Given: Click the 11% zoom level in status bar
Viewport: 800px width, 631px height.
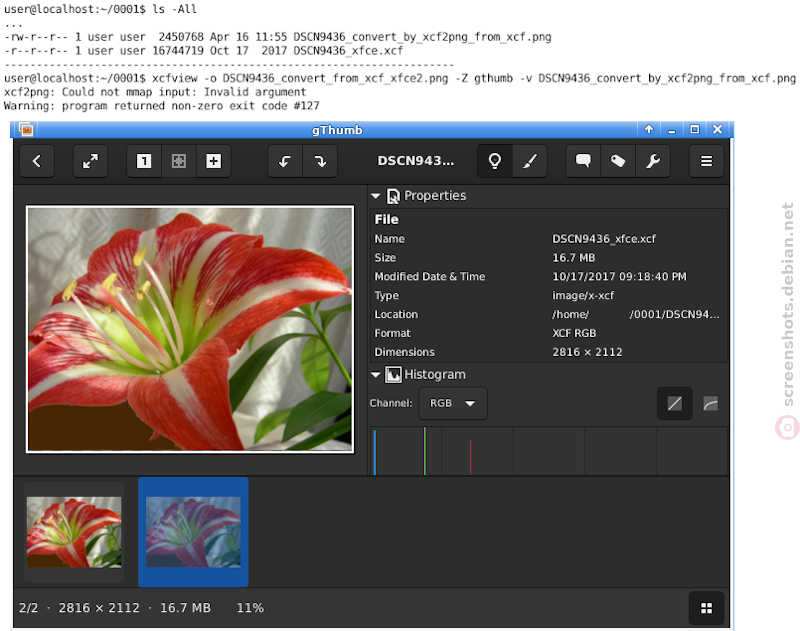Looking at the screenshot, I should tap(250, 608).
